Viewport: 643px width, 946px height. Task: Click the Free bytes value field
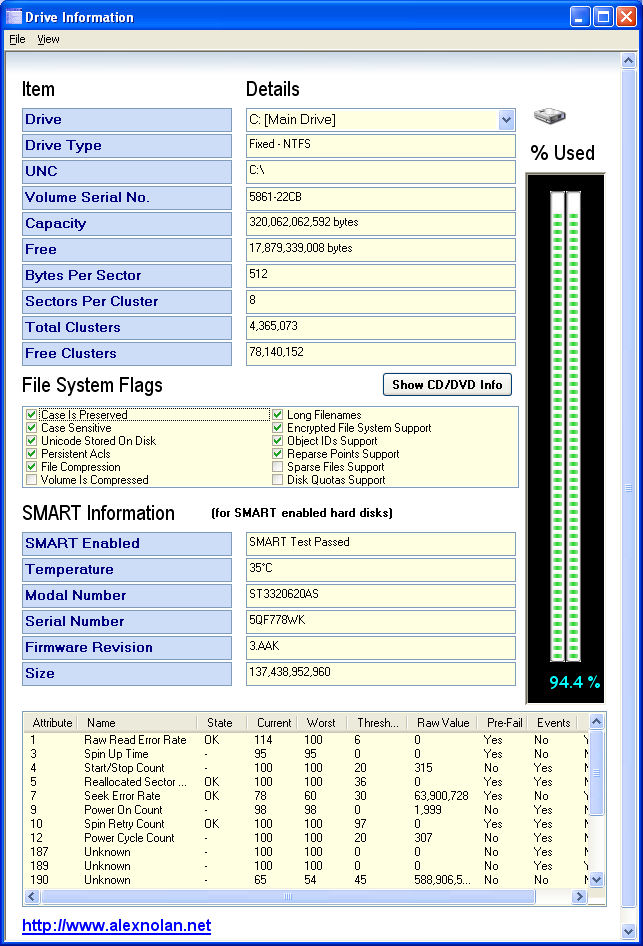click(x=381, y=249)
